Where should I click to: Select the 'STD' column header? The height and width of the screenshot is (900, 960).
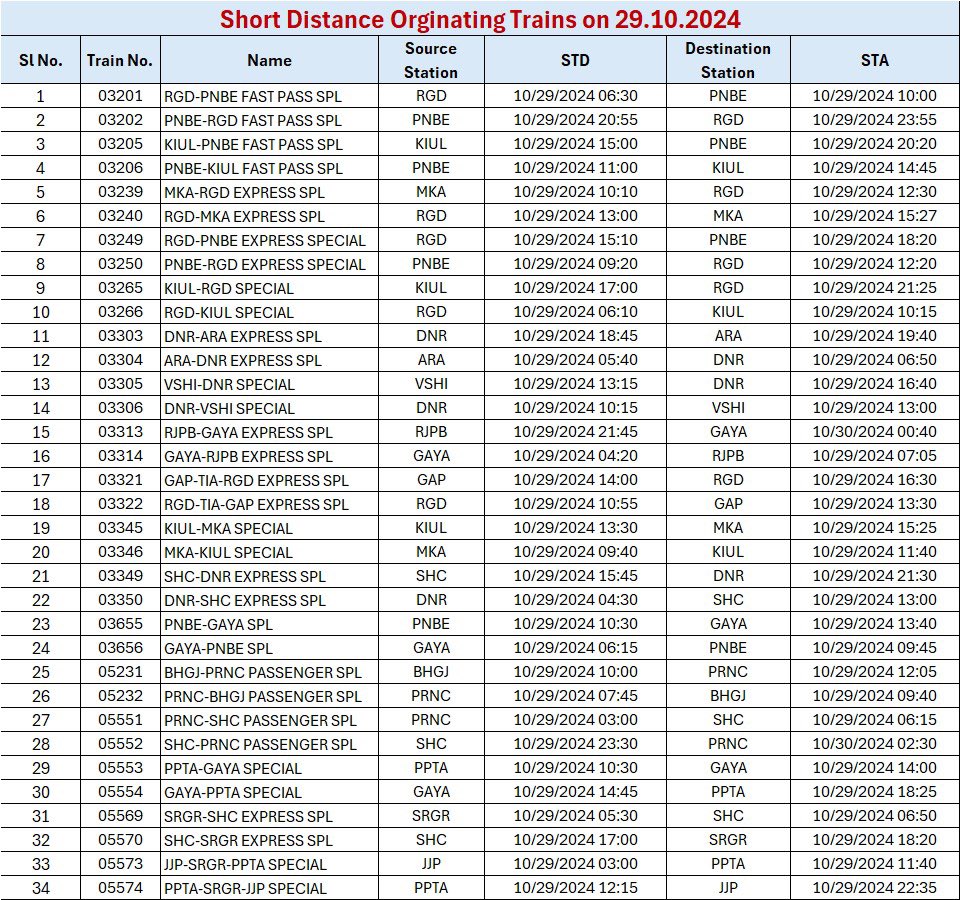[x=575, y=60]
